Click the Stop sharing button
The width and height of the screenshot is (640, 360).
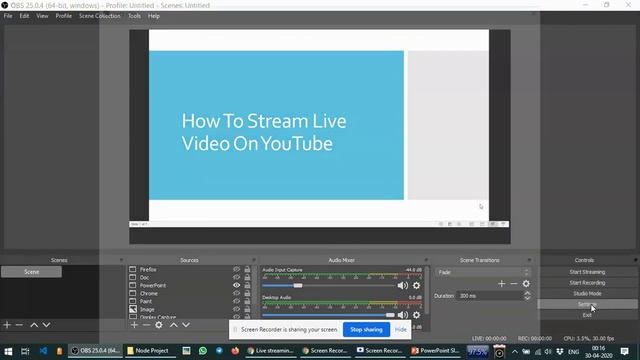[366, 329]
